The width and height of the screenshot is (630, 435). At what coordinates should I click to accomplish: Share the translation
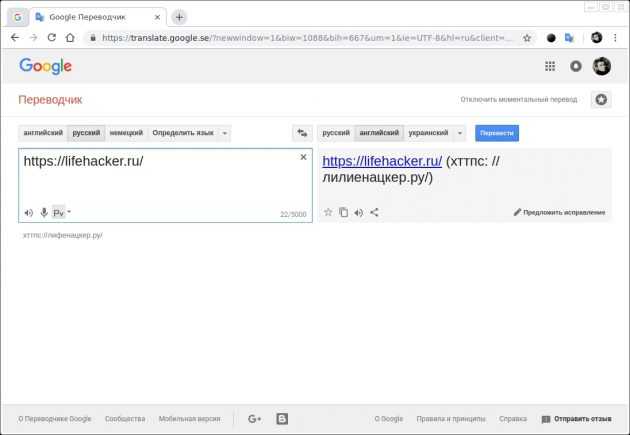(x=374, y=212)
